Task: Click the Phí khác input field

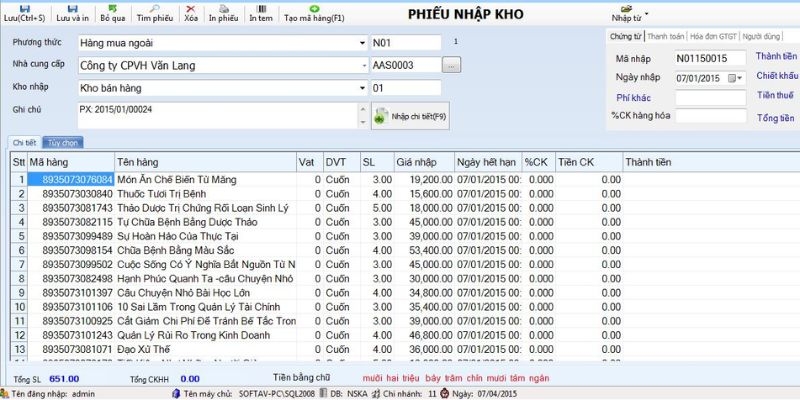Action: coord(710,97)
